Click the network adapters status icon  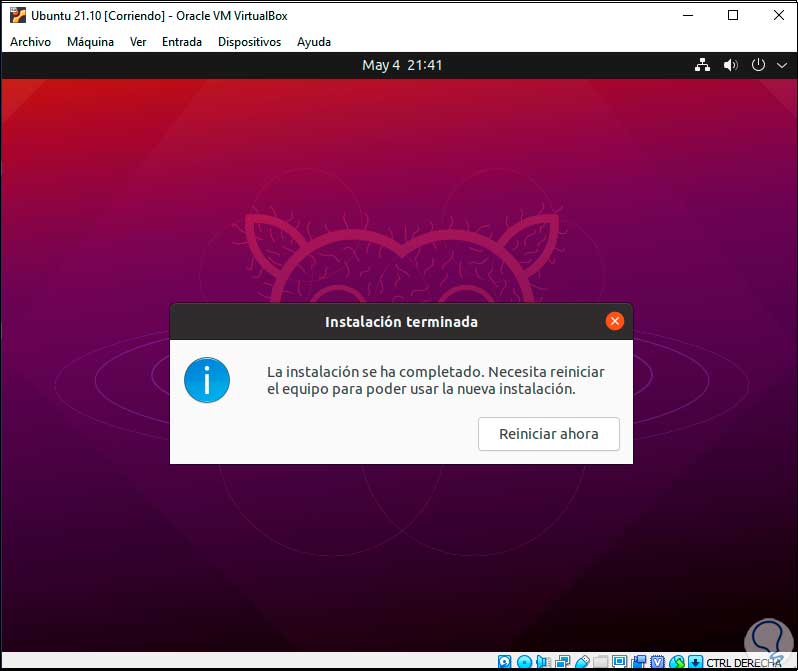[x=562, y=661]
